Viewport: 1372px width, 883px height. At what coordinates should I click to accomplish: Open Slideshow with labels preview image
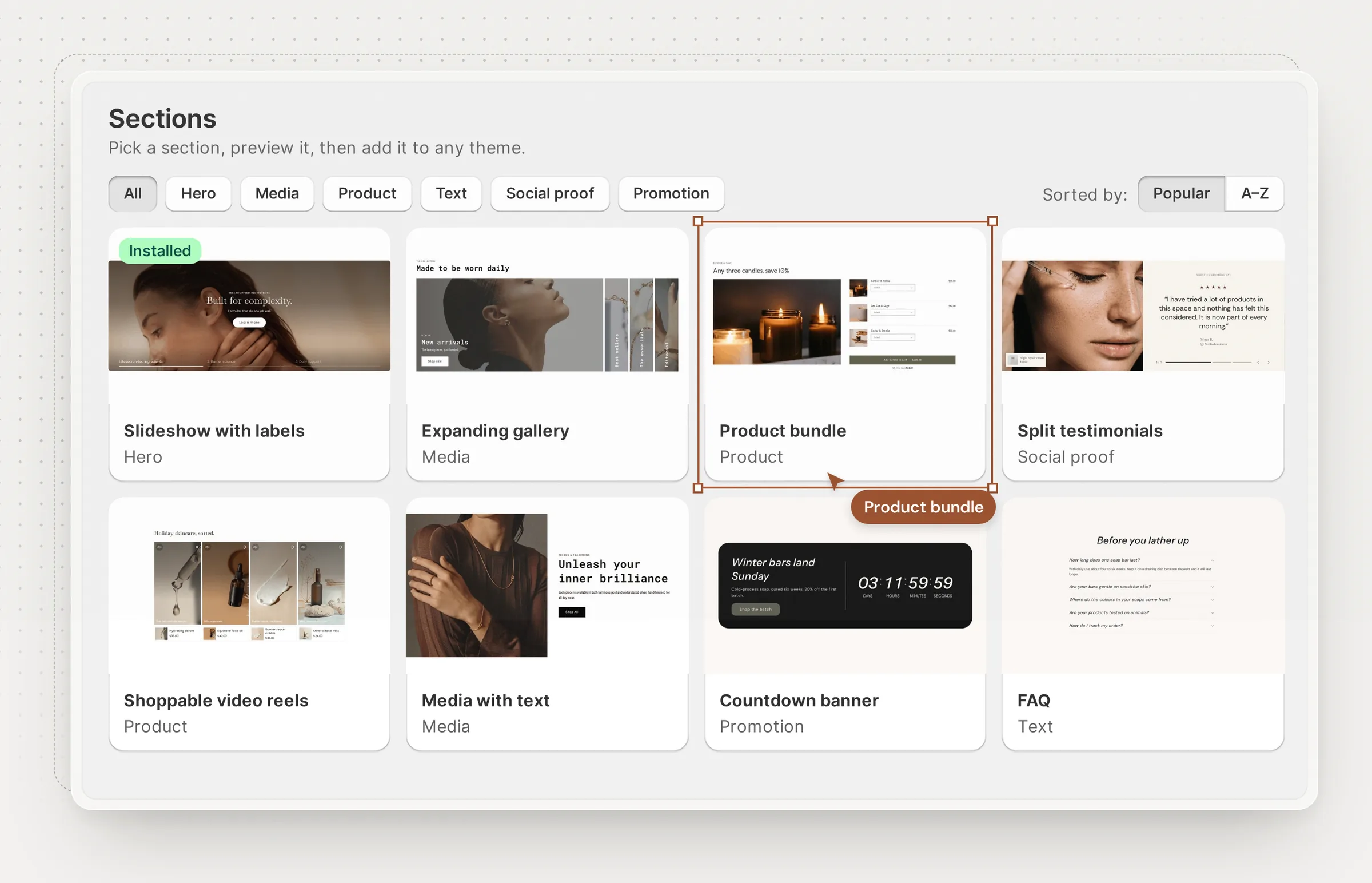click(x=249, y=315)
